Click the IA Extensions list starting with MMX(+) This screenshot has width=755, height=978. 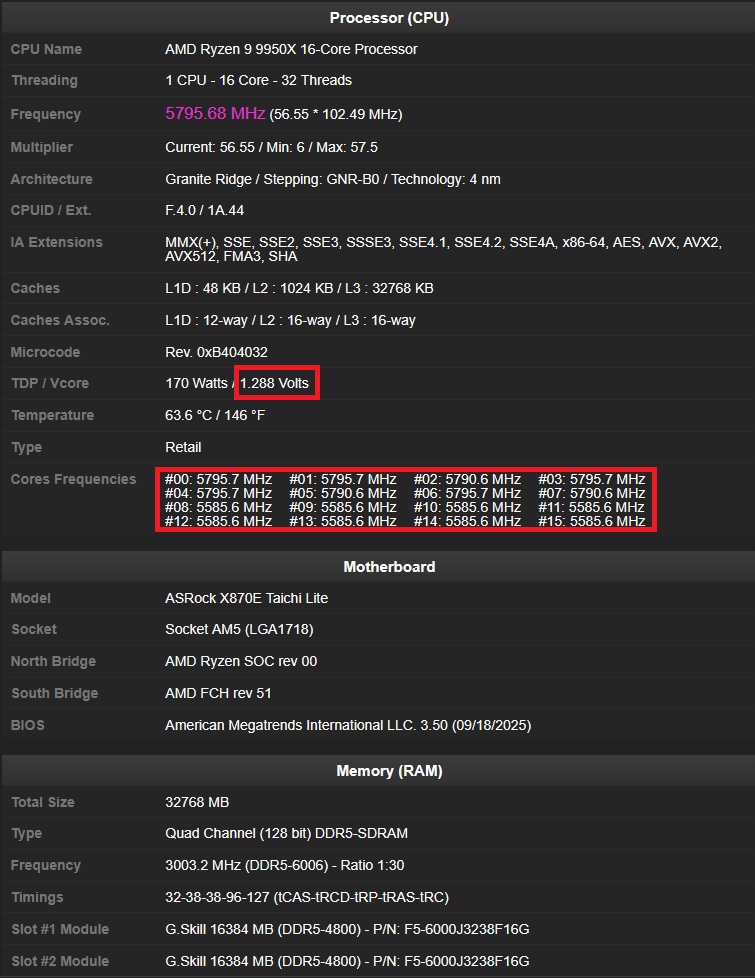tap(443, 249)
